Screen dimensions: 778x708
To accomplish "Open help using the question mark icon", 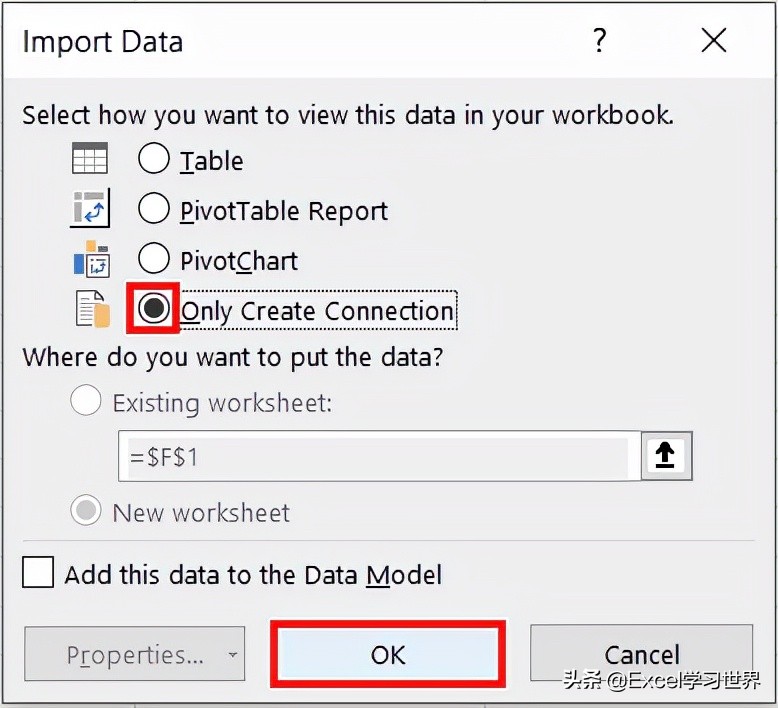I will pyautogui.click(x=599, y=40).
